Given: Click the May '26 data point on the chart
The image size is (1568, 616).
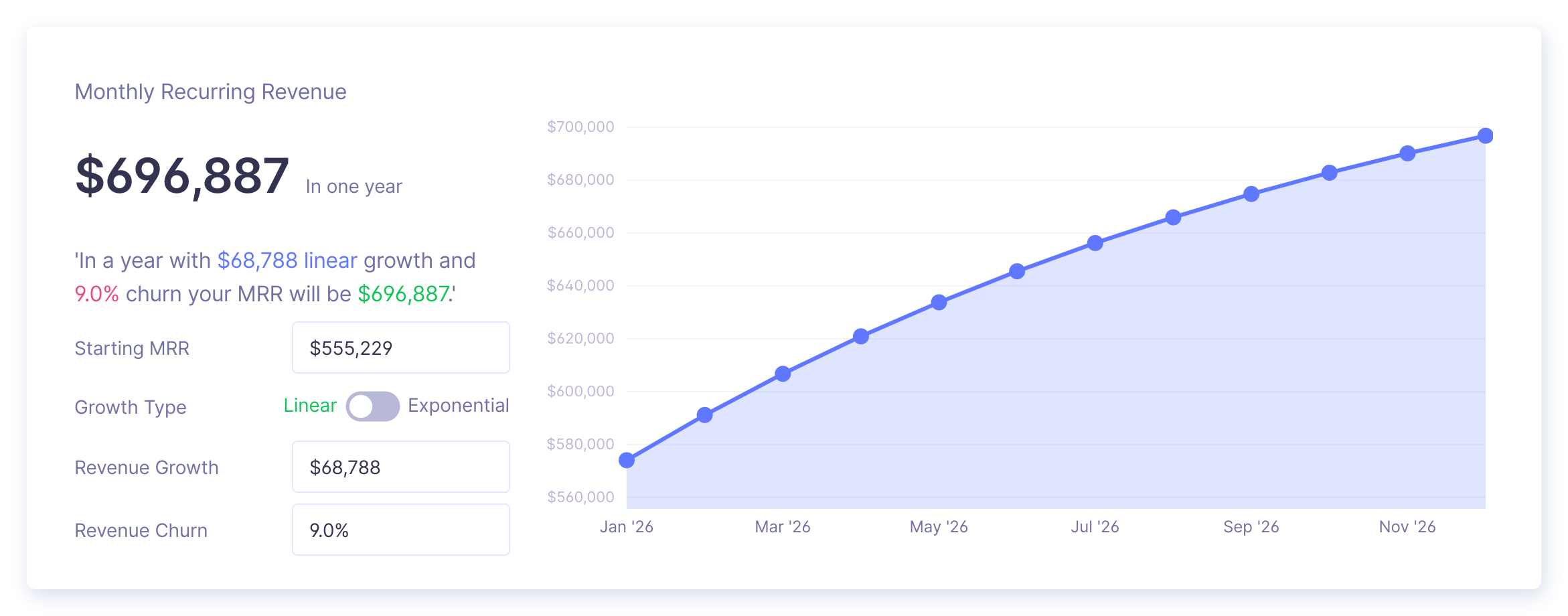Looking at the screenshot, I should tap(939, 303).
